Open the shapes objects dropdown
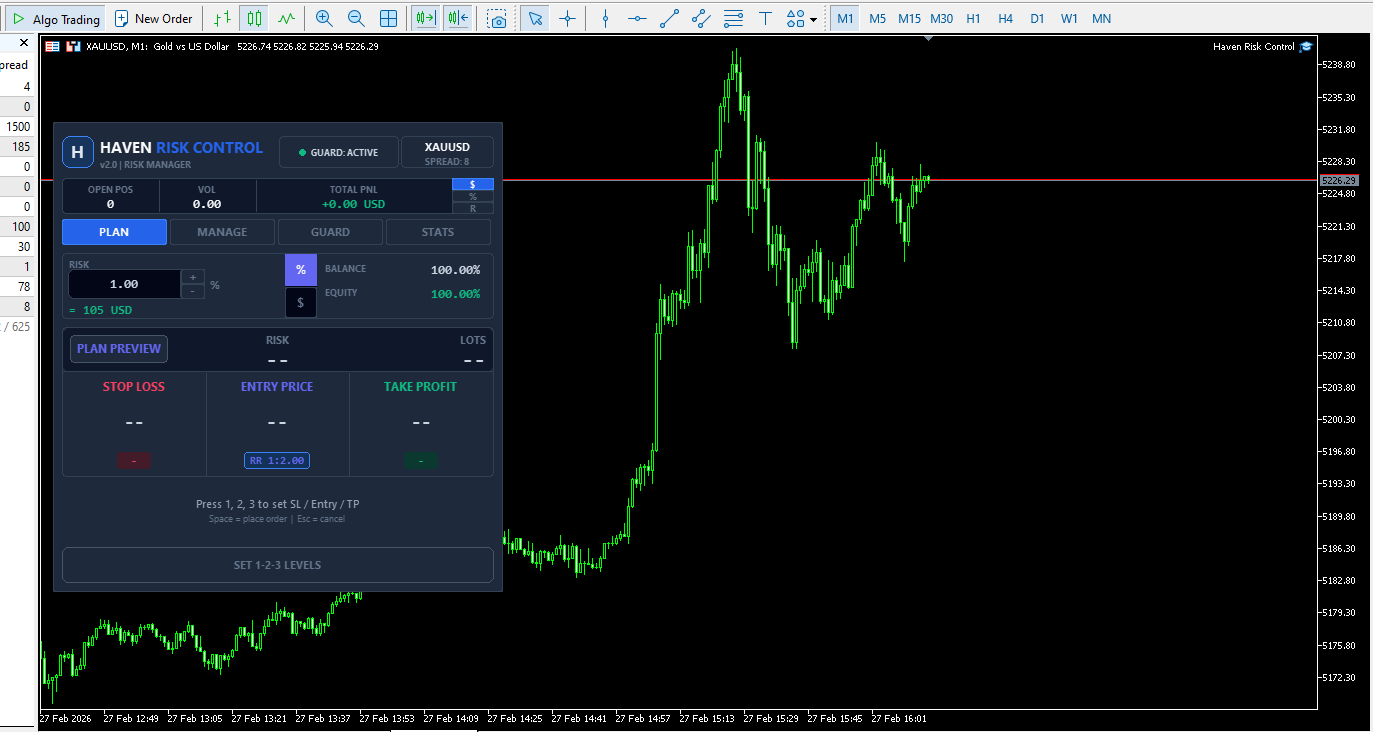Image resolution: width=1373 pixels, height=732 pixels. tap(802, 18)
